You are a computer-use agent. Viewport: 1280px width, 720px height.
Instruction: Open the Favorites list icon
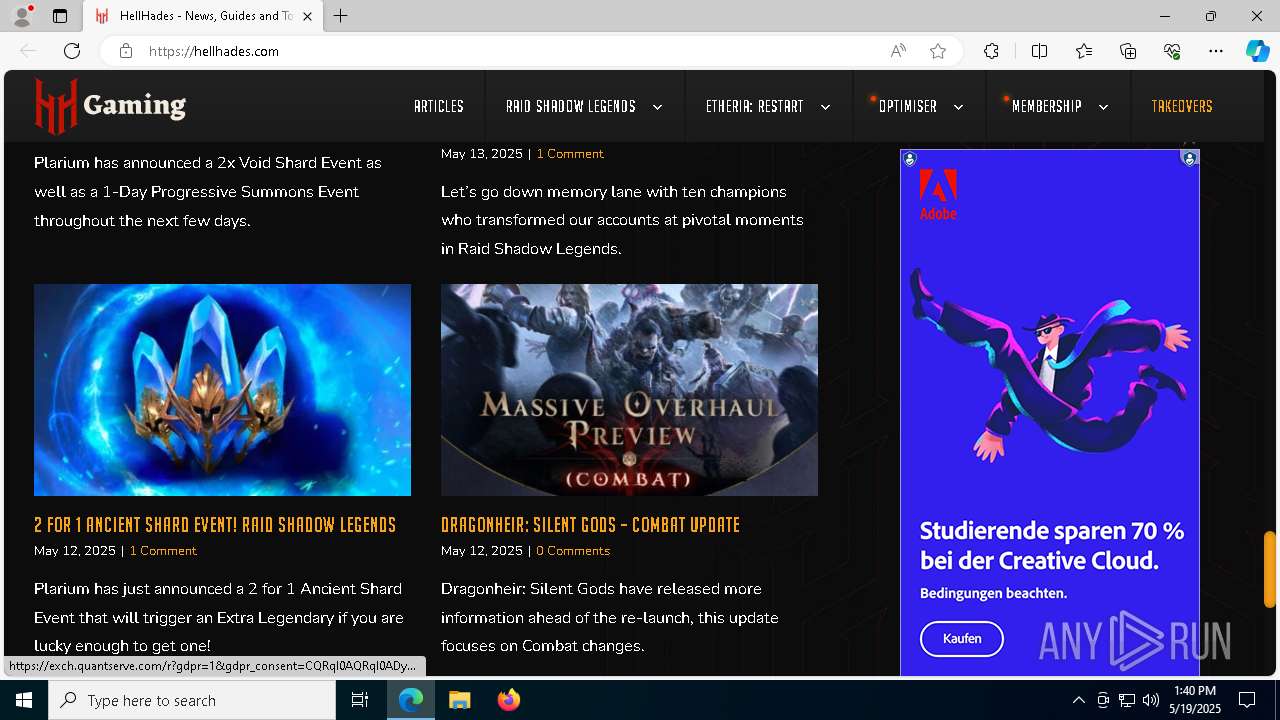1084,51
